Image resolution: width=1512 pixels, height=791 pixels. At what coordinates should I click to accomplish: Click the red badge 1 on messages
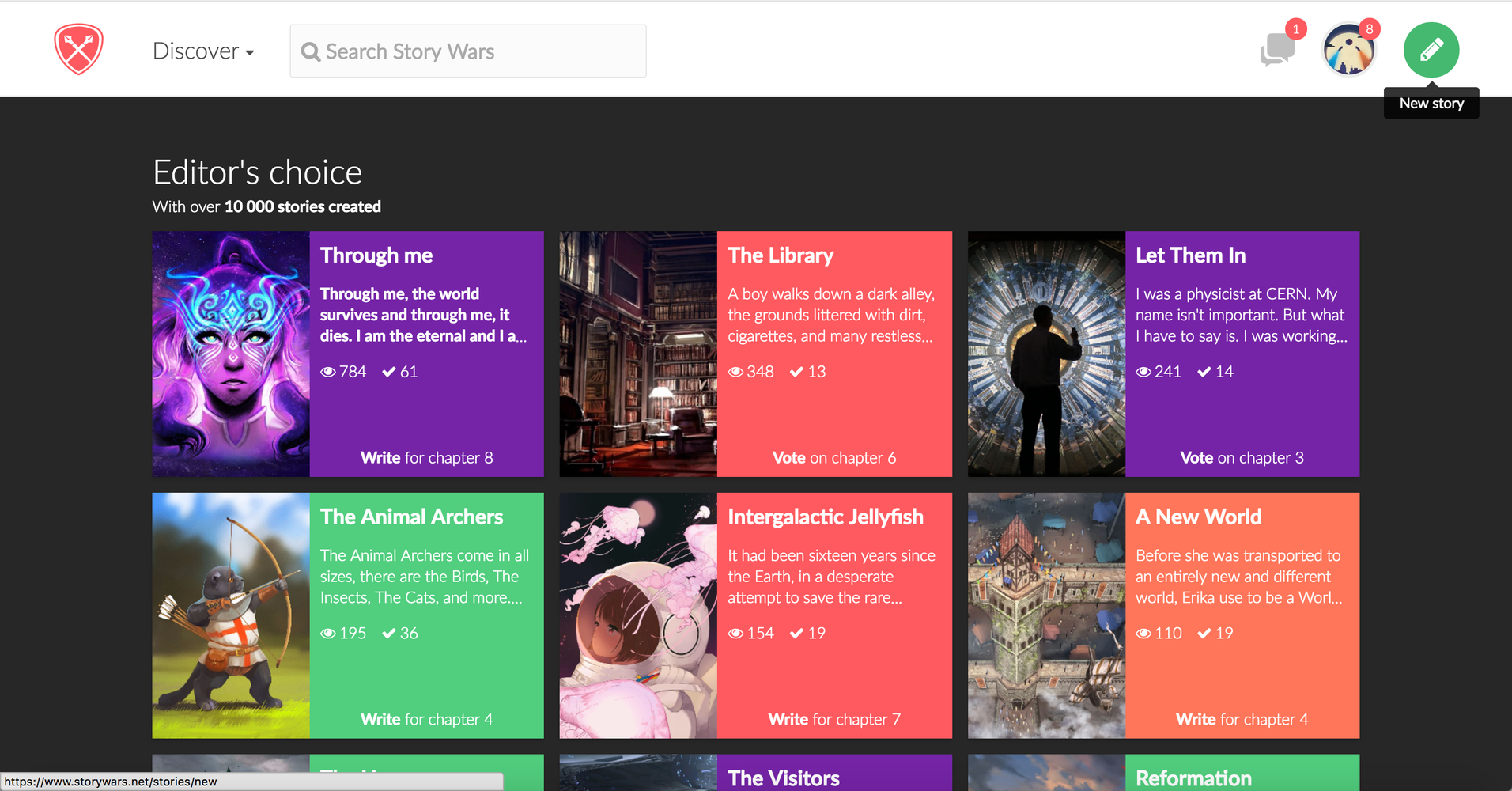pyautogui.click(x=1295, y=29)
